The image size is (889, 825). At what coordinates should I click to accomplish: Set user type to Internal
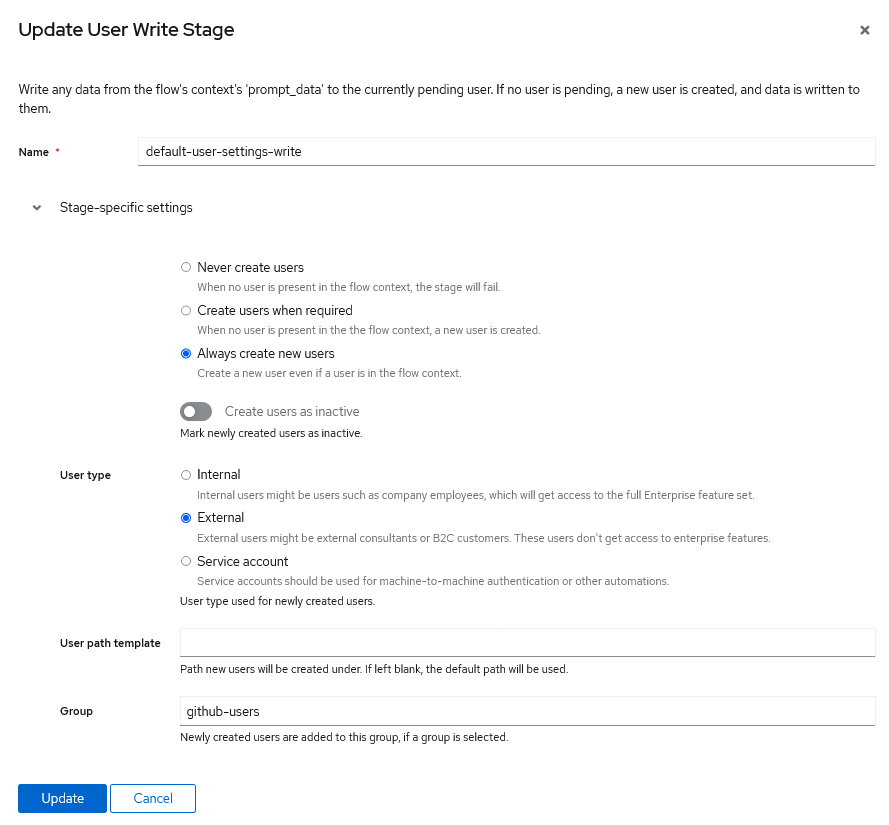point(186,475)
